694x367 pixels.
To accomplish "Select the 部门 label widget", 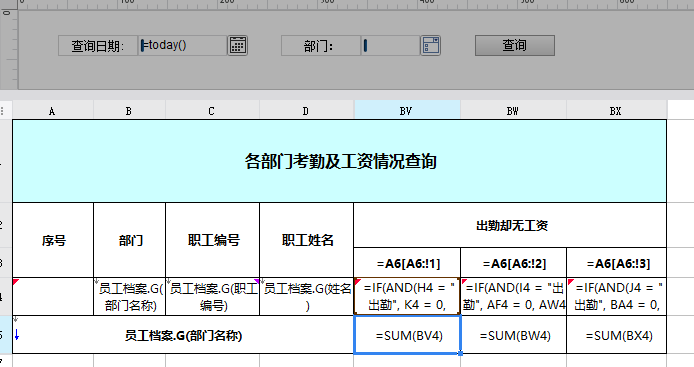I will click(x=321, y=46).
